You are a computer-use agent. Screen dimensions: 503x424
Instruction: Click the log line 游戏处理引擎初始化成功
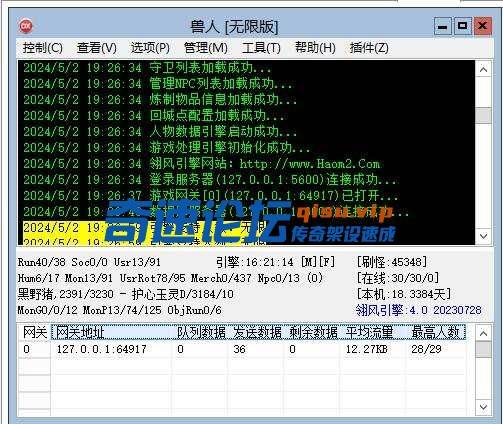[166, 148]
